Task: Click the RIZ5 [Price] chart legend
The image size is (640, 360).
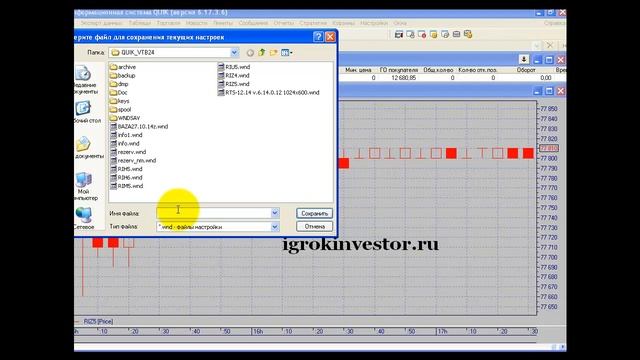Action: pyautogui.click(x=98, y=322)
